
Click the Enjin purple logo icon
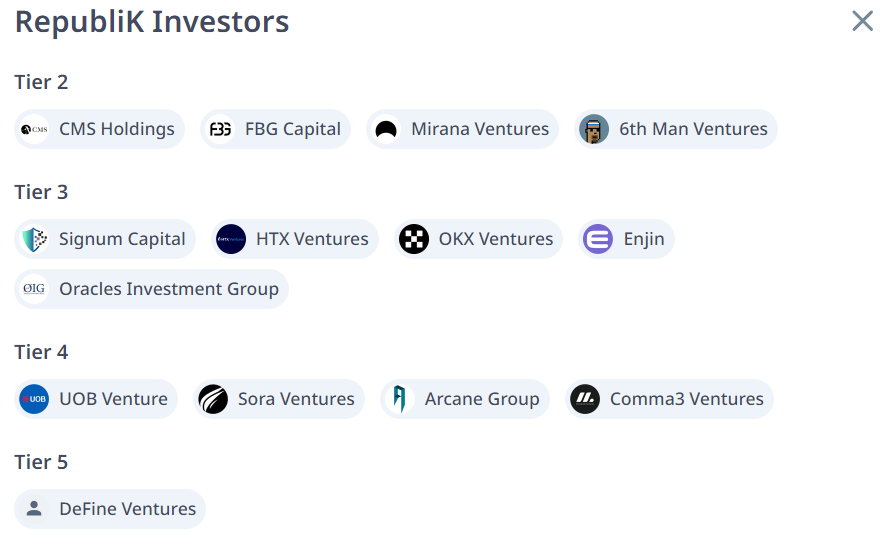[598, 239]
